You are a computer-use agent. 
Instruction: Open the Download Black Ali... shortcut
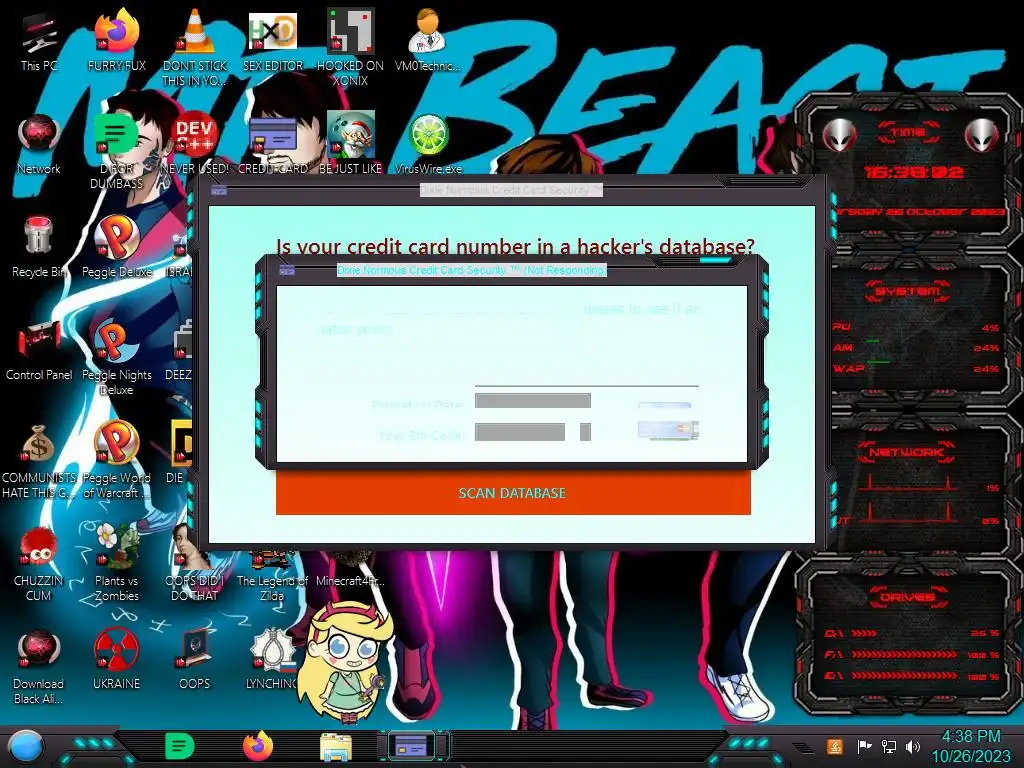point(39,667)
